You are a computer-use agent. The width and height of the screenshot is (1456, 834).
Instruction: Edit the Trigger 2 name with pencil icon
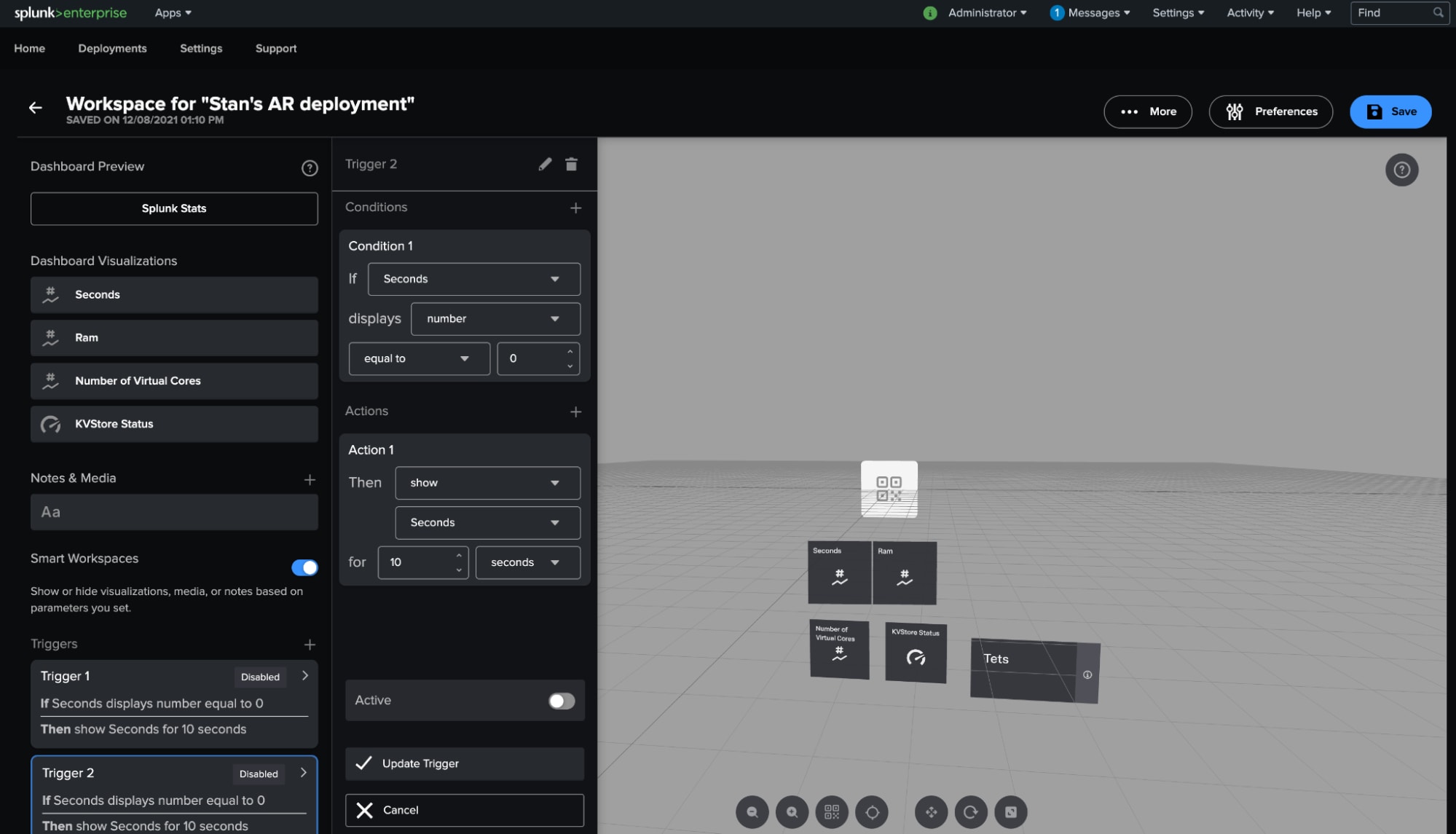click(545, 165)
